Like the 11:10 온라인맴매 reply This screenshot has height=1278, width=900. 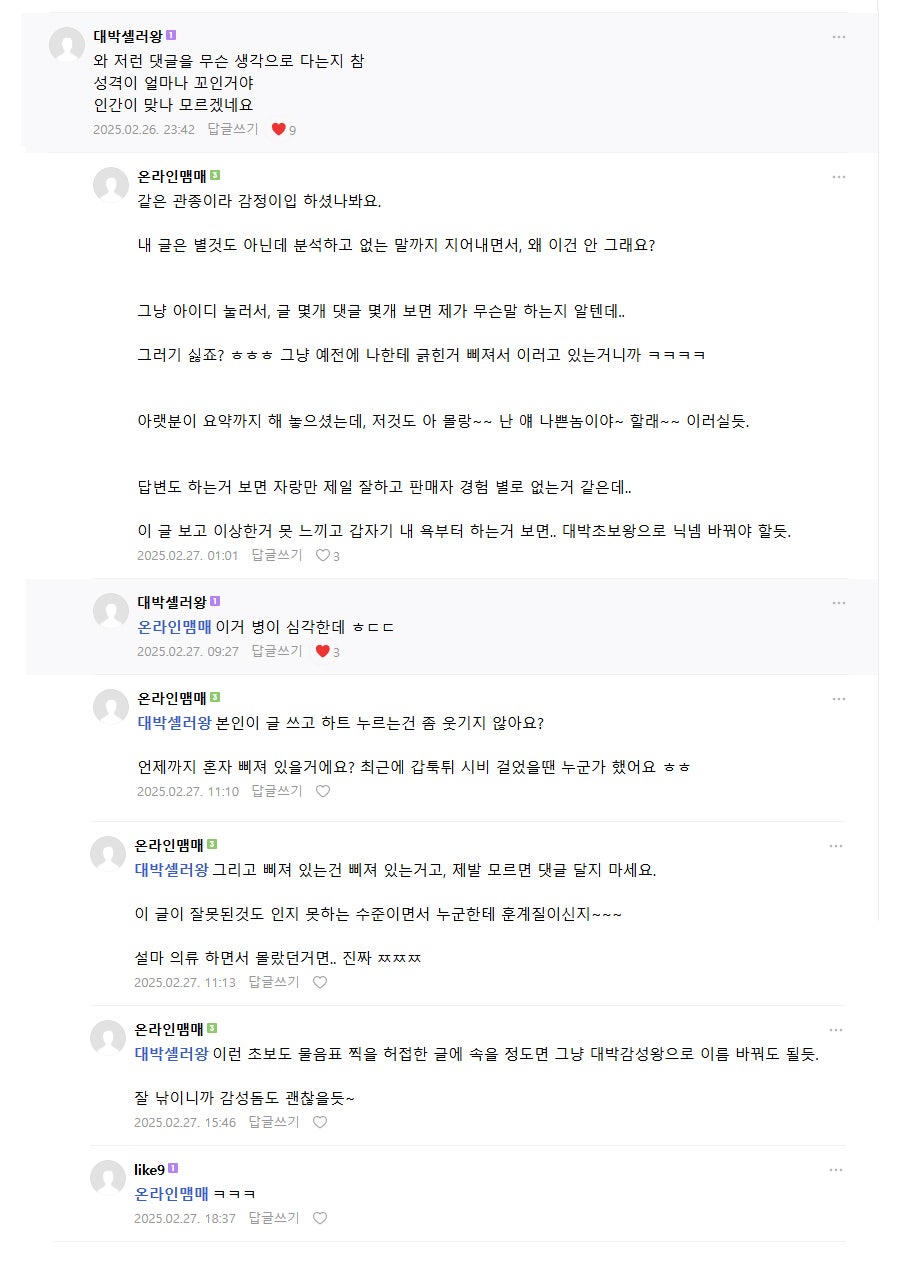pos(323,791)
